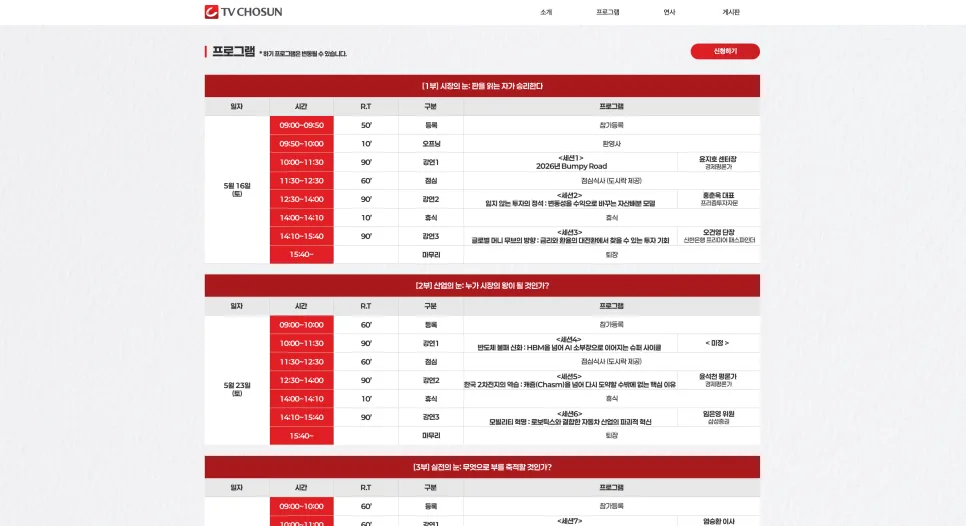Select the 09:00~09:50 time cell
This screenshot has width=966, height=526.
tap(302, 125)
